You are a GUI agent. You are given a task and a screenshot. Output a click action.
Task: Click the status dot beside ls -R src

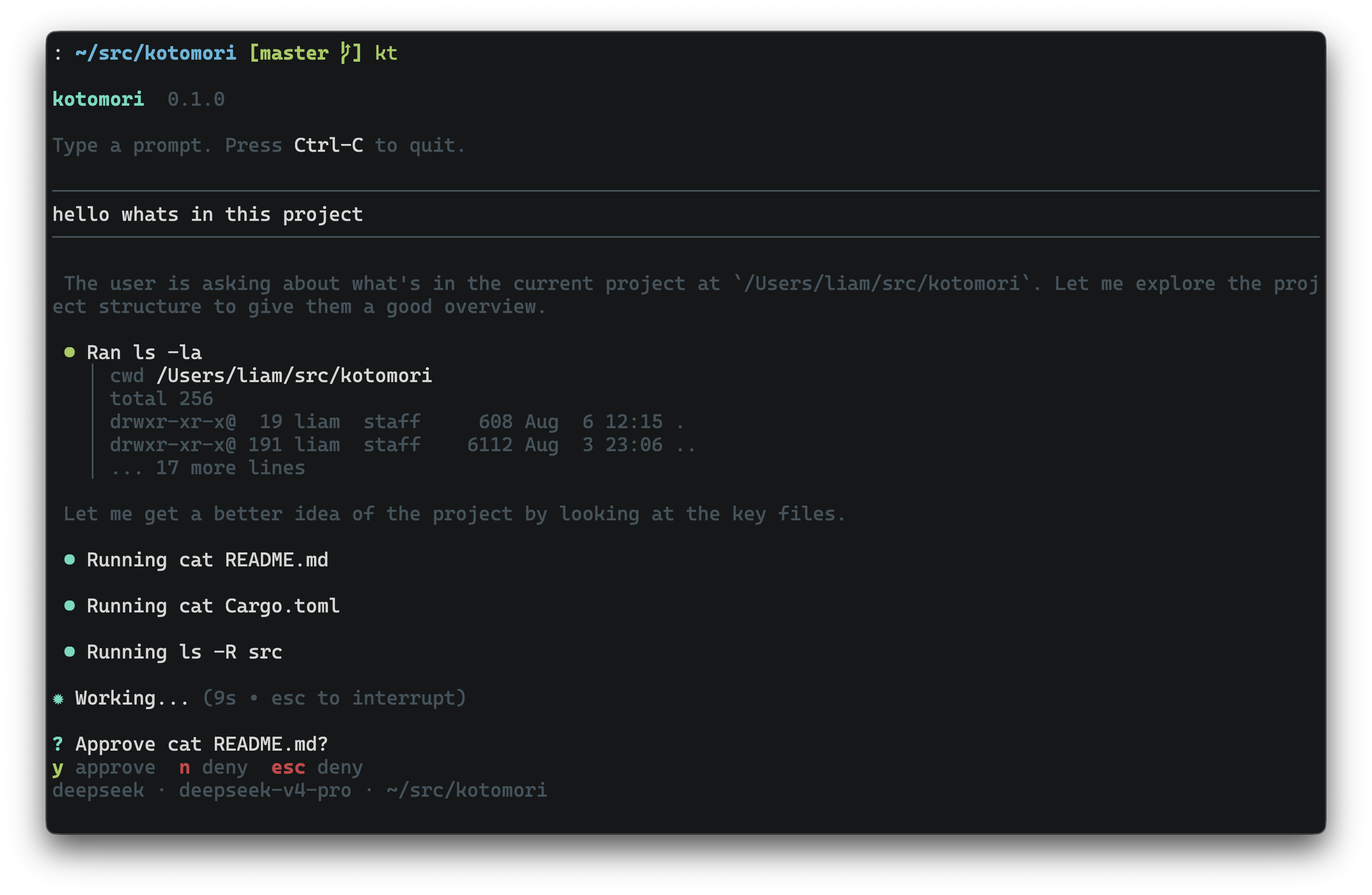[x=70, y=652]
